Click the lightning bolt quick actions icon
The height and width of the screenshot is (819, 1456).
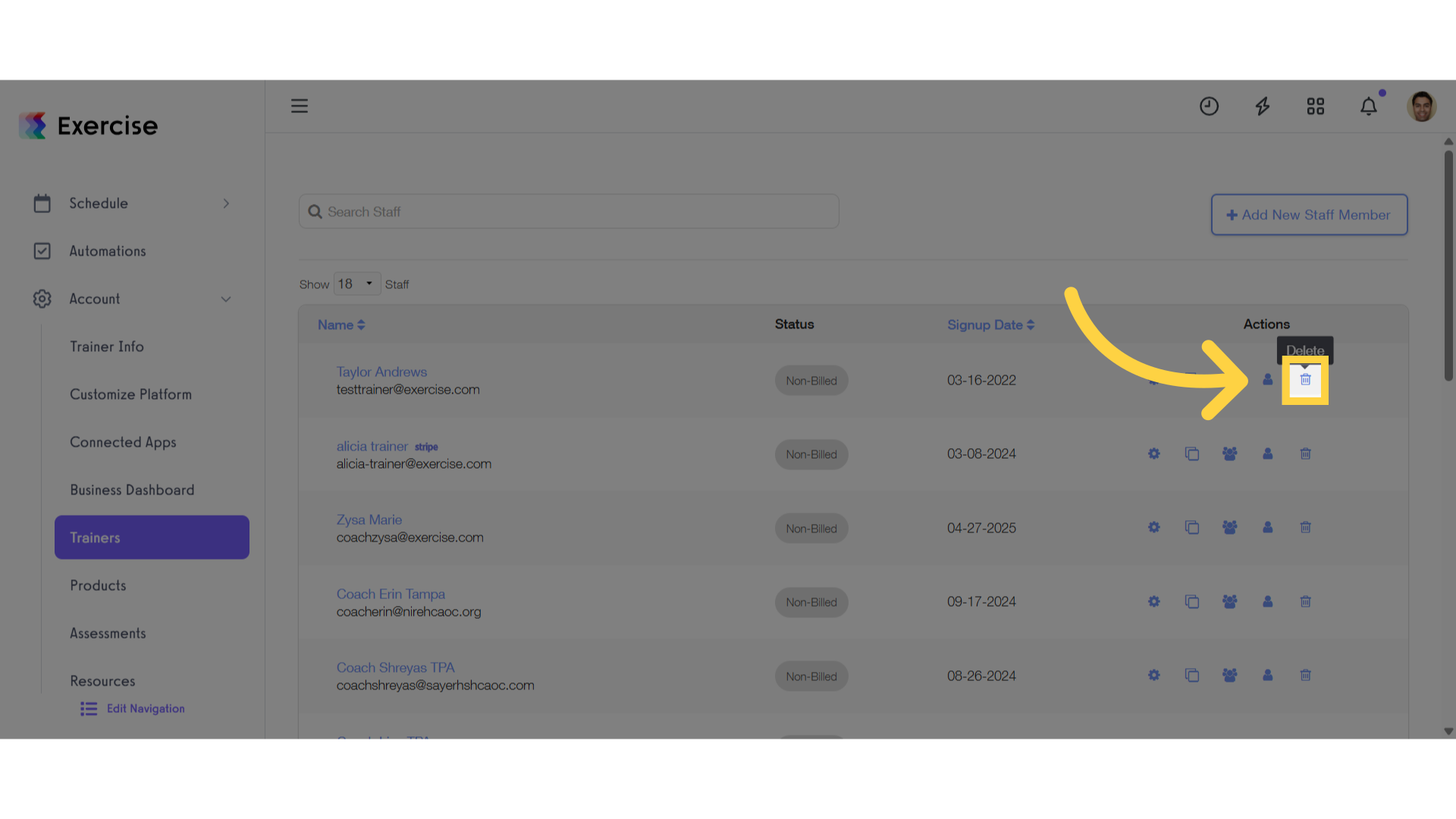[x=1262, y=106]
